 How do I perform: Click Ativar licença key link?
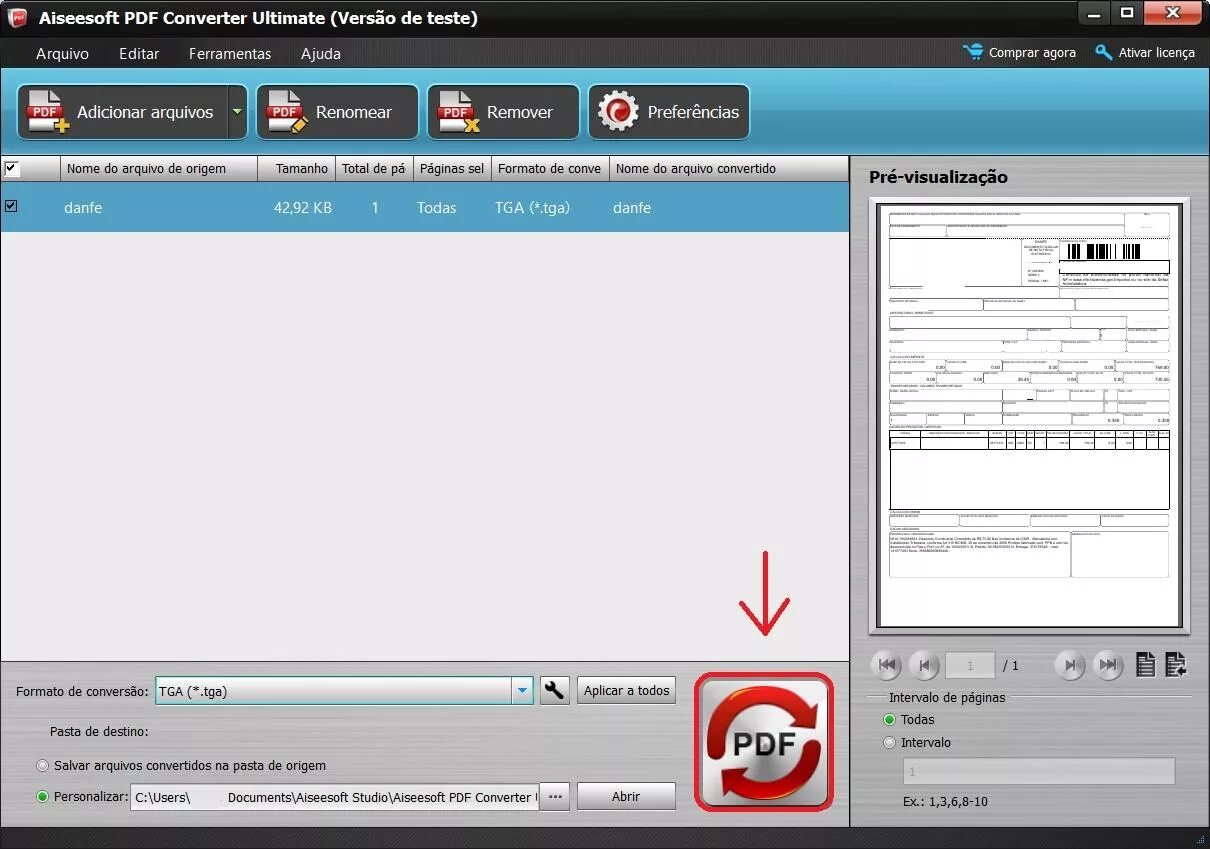click(1145, 52)
